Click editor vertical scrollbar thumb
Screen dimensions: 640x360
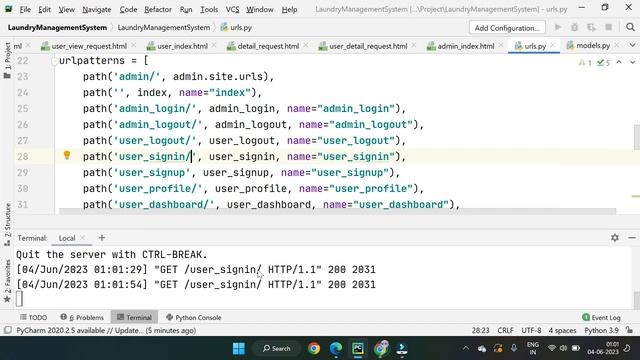[x=636, y=137]
